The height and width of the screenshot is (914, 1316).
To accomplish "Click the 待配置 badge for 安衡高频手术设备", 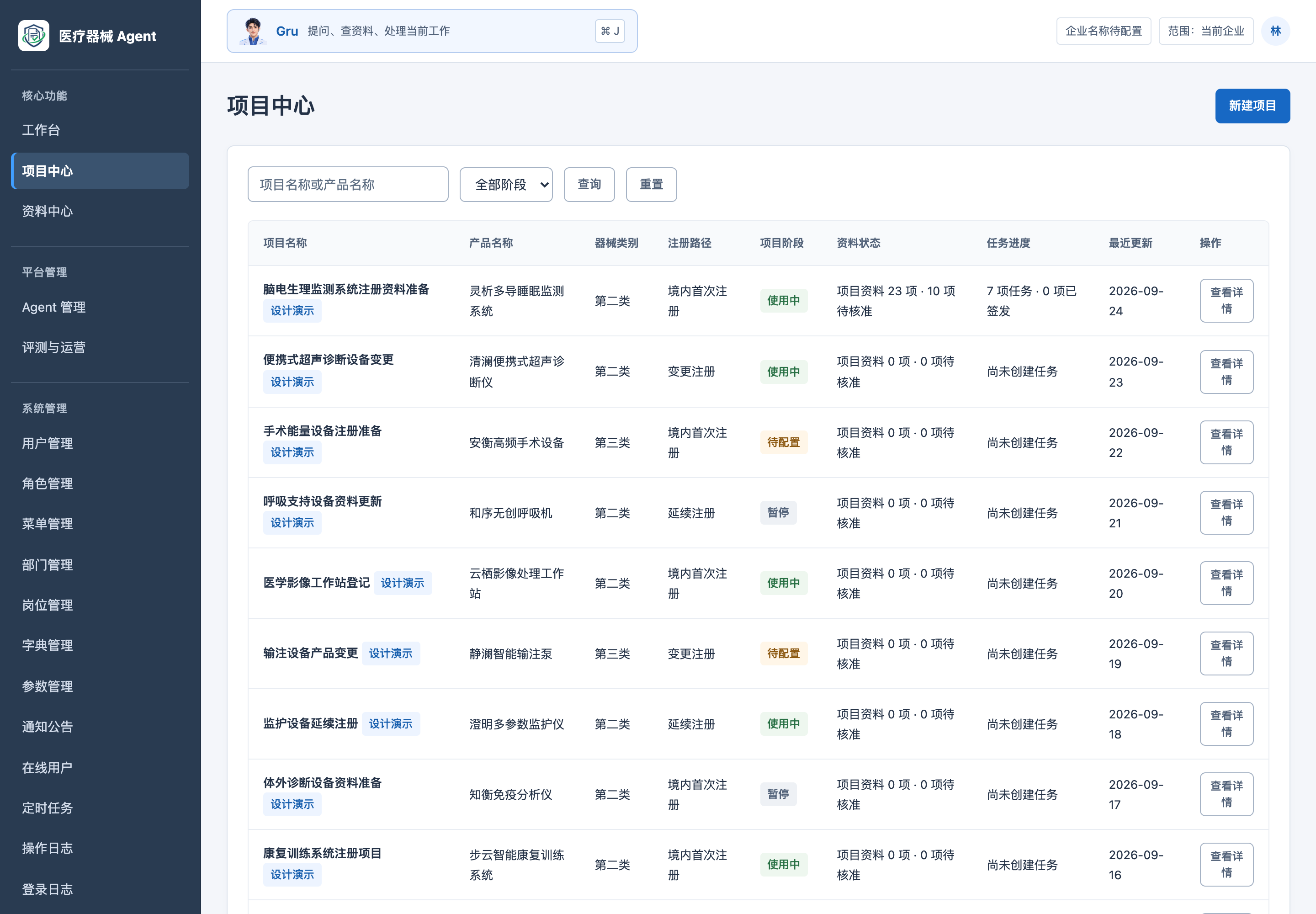I will point(783,442).
